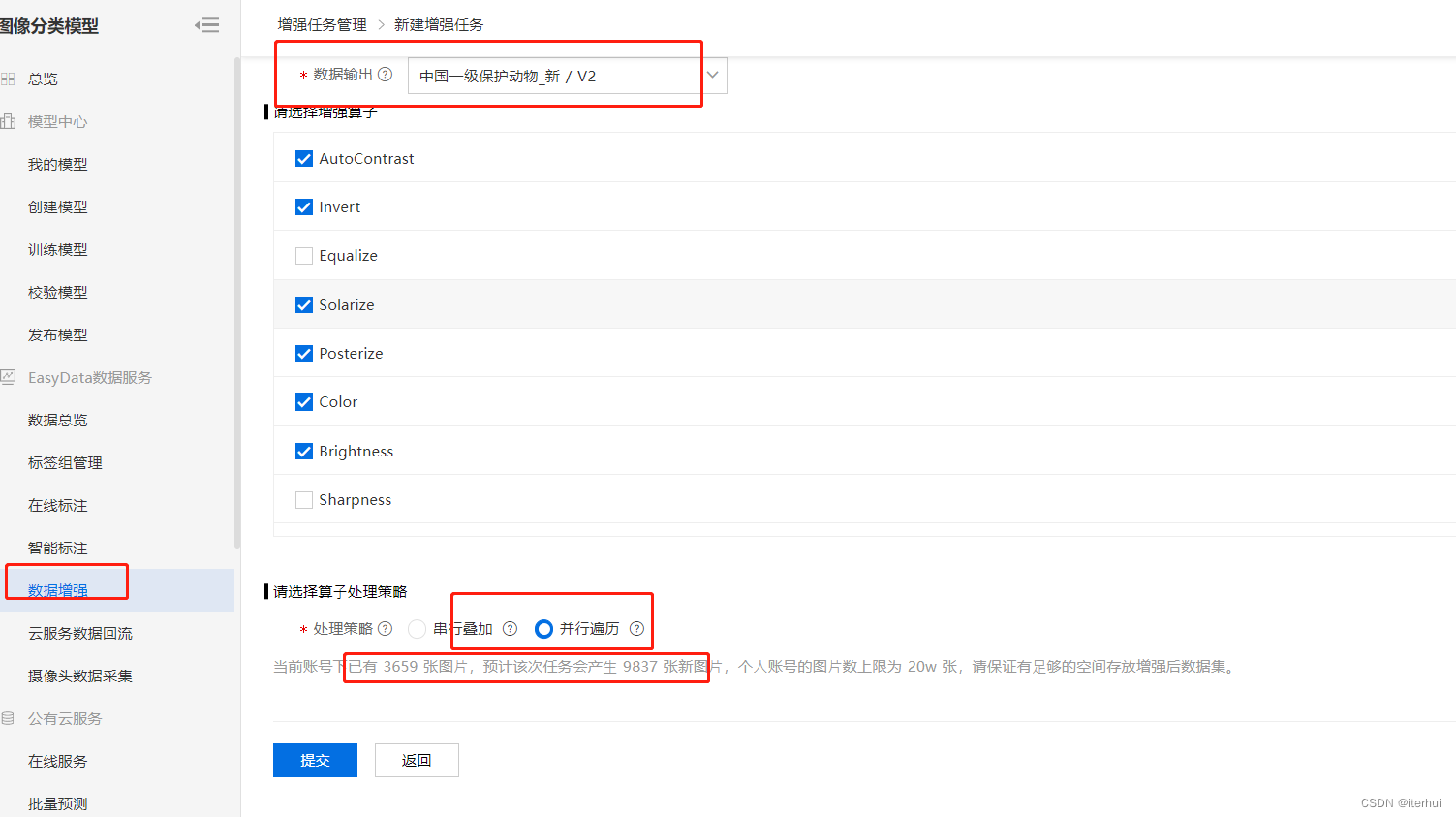This screenshot has width=1456, height=817.
Task: Select the 并行遍历 strategy radio
Action: (543, 629)
